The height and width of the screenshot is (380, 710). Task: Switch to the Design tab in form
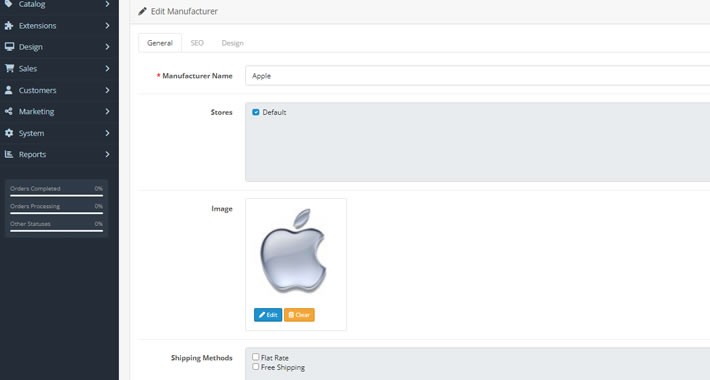click(x=232, y=43)
